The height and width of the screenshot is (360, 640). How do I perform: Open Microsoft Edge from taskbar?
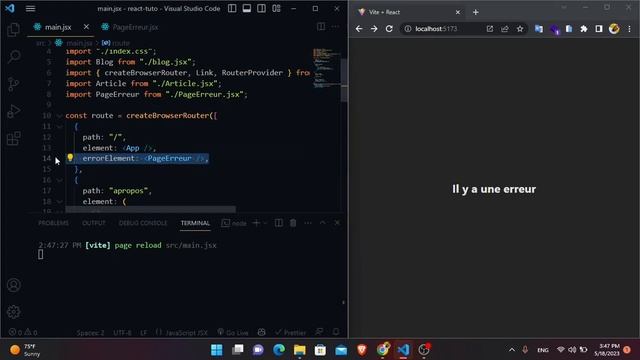click(279, 350)
